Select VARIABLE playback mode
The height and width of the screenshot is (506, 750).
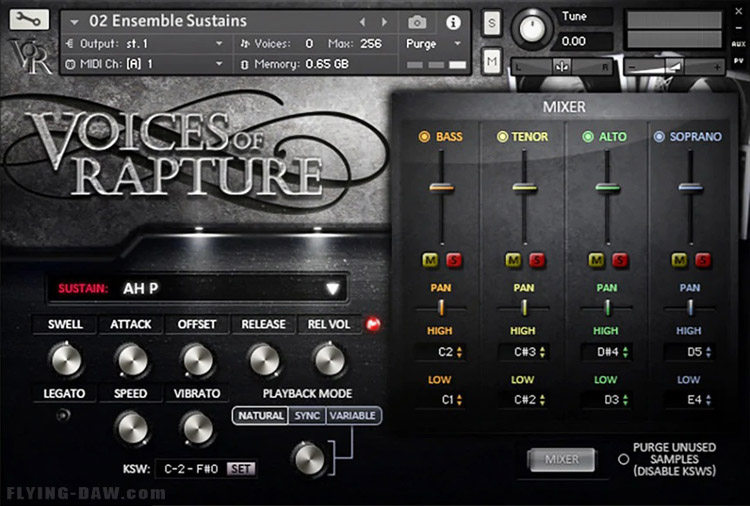tap(353, 416)
